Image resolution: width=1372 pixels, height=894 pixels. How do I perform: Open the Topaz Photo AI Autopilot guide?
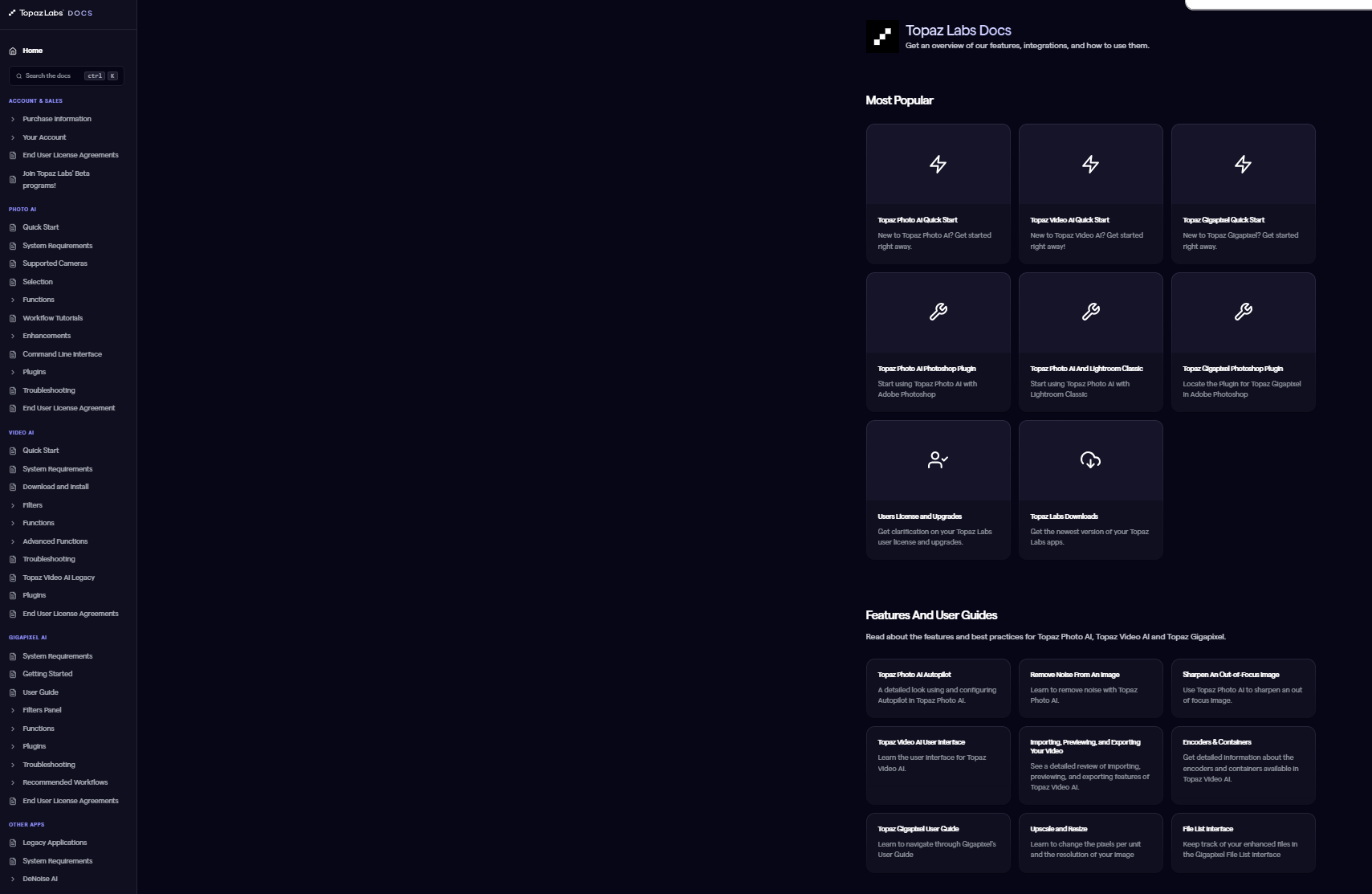pyautogui.click(x=938, y=688)
